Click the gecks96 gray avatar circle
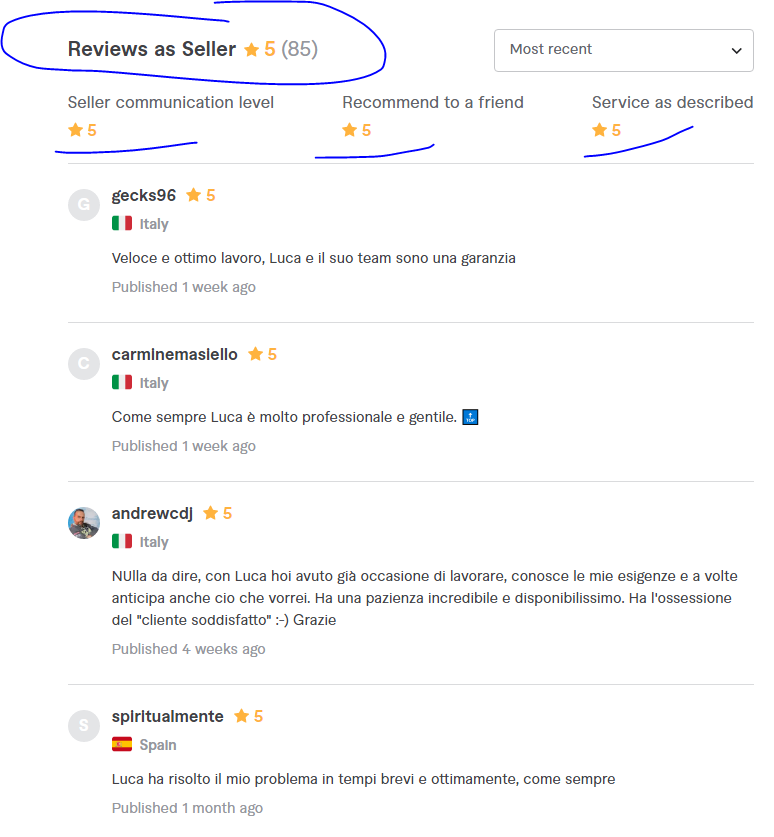Image resolution: width=774 pixels, height=837 pixels. (x=84, y=204)
